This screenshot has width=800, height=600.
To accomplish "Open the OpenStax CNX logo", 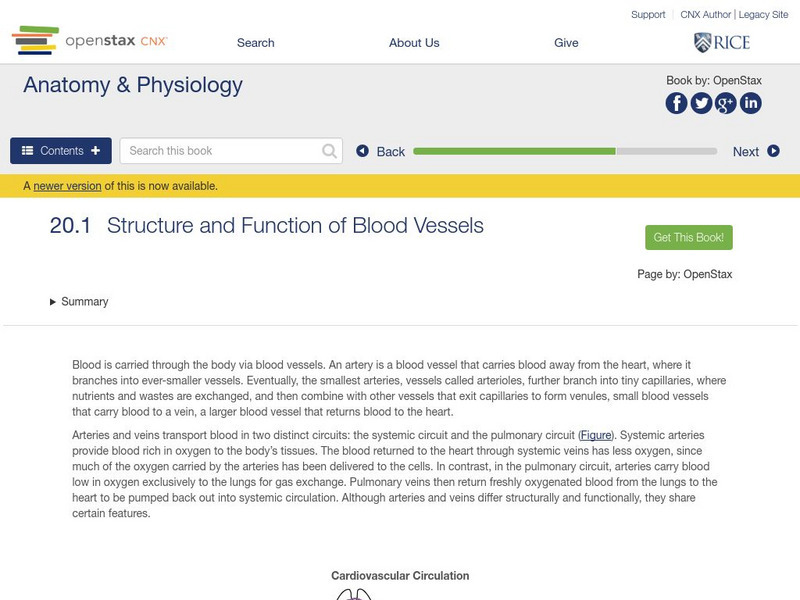I will point(90,41).
